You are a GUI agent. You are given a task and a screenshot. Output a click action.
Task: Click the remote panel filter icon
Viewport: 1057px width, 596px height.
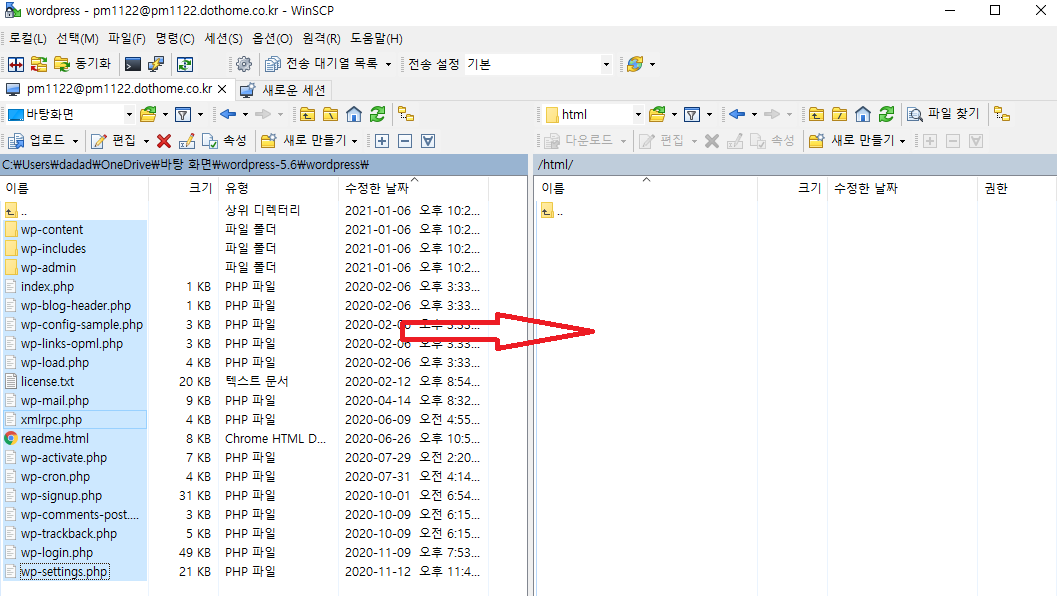692,115
